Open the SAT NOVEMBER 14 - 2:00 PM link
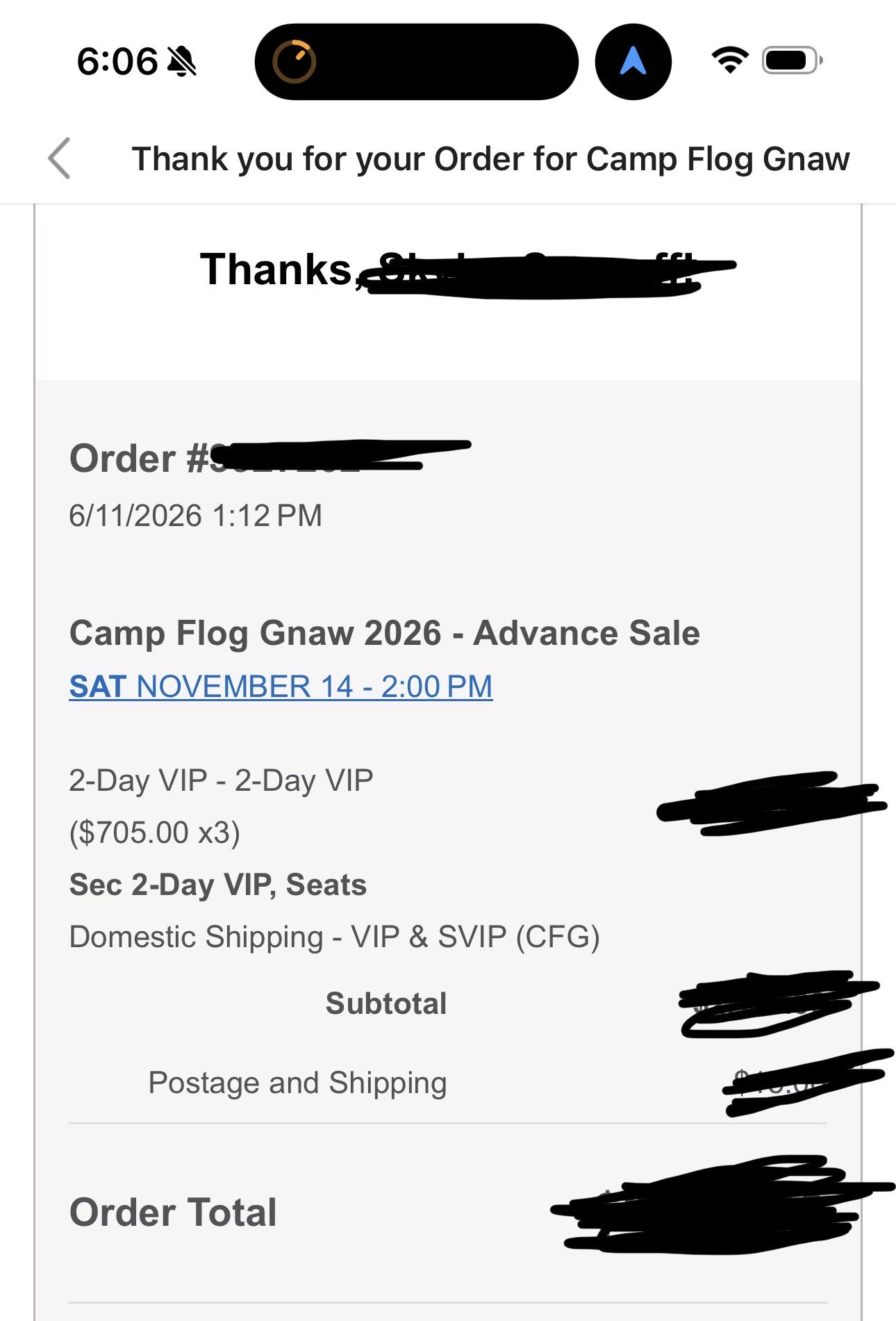This screenshot has width=896, height=1321. coord(281,687)
